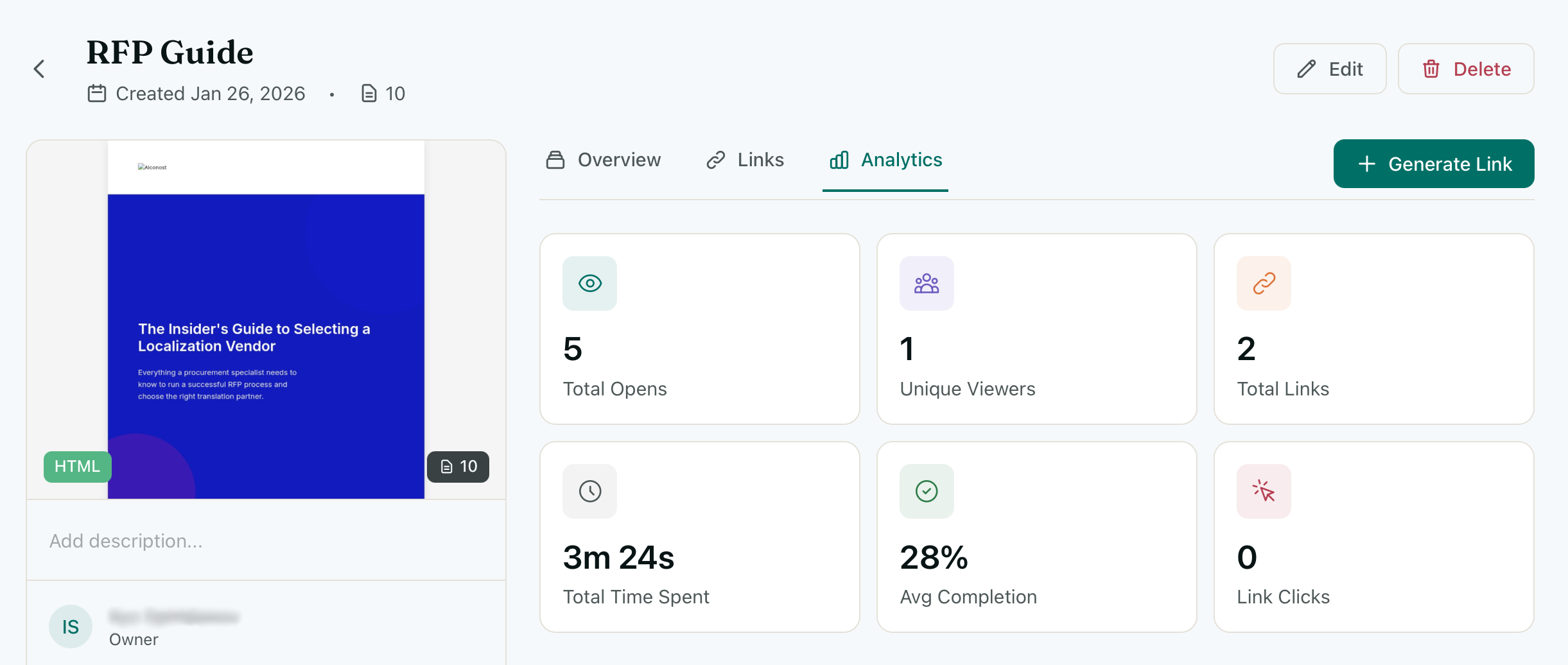Click the link icon on Total Links card
This screenshot has height=665, width=1568.
pos(1263,283)
